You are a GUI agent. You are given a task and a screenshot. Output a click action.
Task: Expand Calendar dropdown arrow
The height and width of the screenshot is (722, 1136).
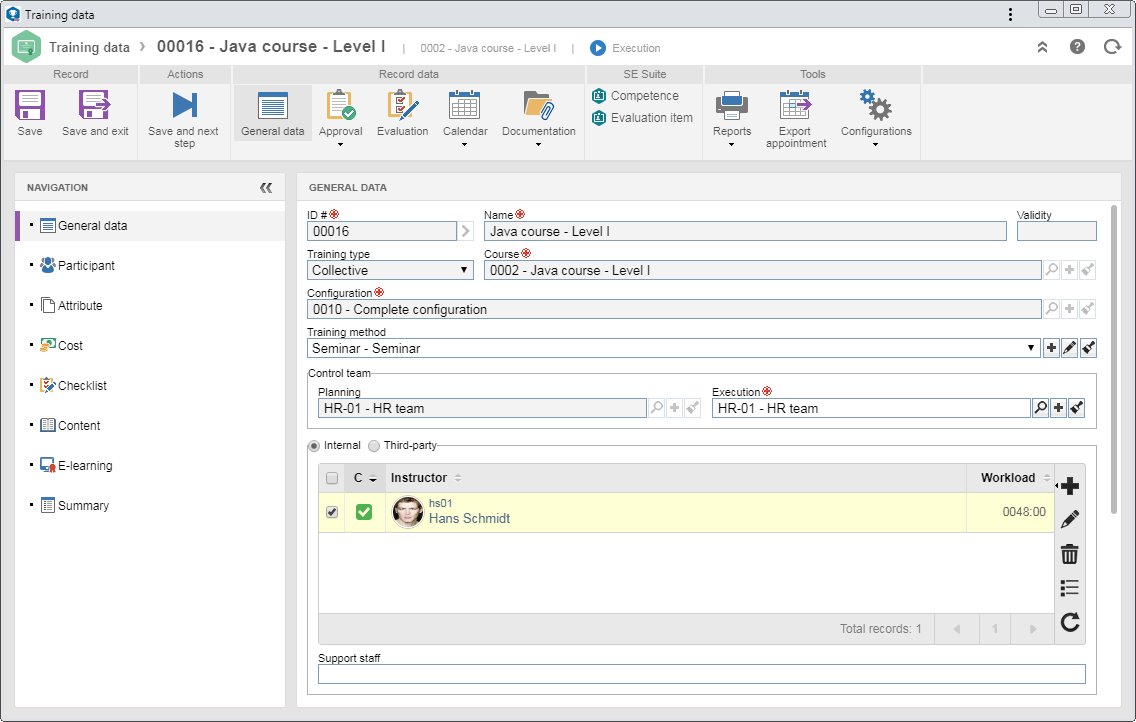464,145
